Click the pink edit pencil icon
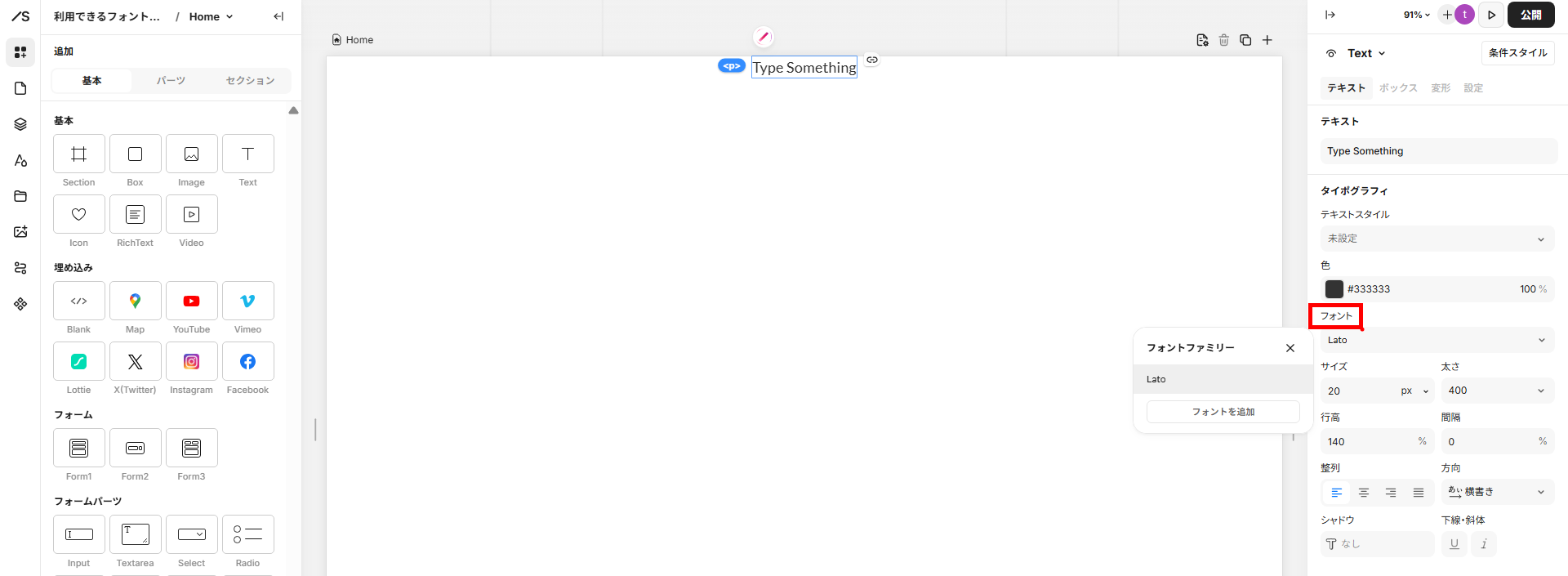Image resolution: width=1568 pixels, height=576 pixels. 763,37
